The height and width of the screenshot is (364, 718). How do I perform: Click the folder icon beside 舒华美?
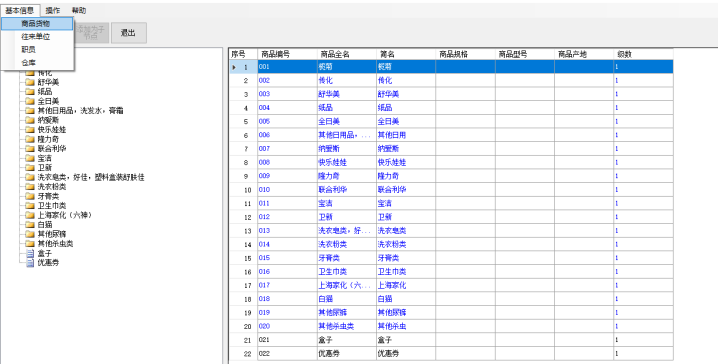pos(30,82)
